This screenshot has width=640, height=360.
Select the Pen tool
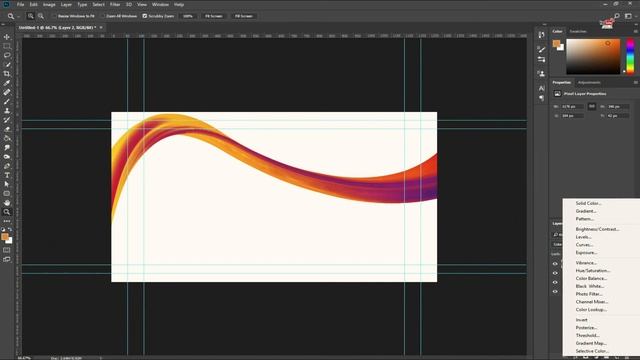7,166
